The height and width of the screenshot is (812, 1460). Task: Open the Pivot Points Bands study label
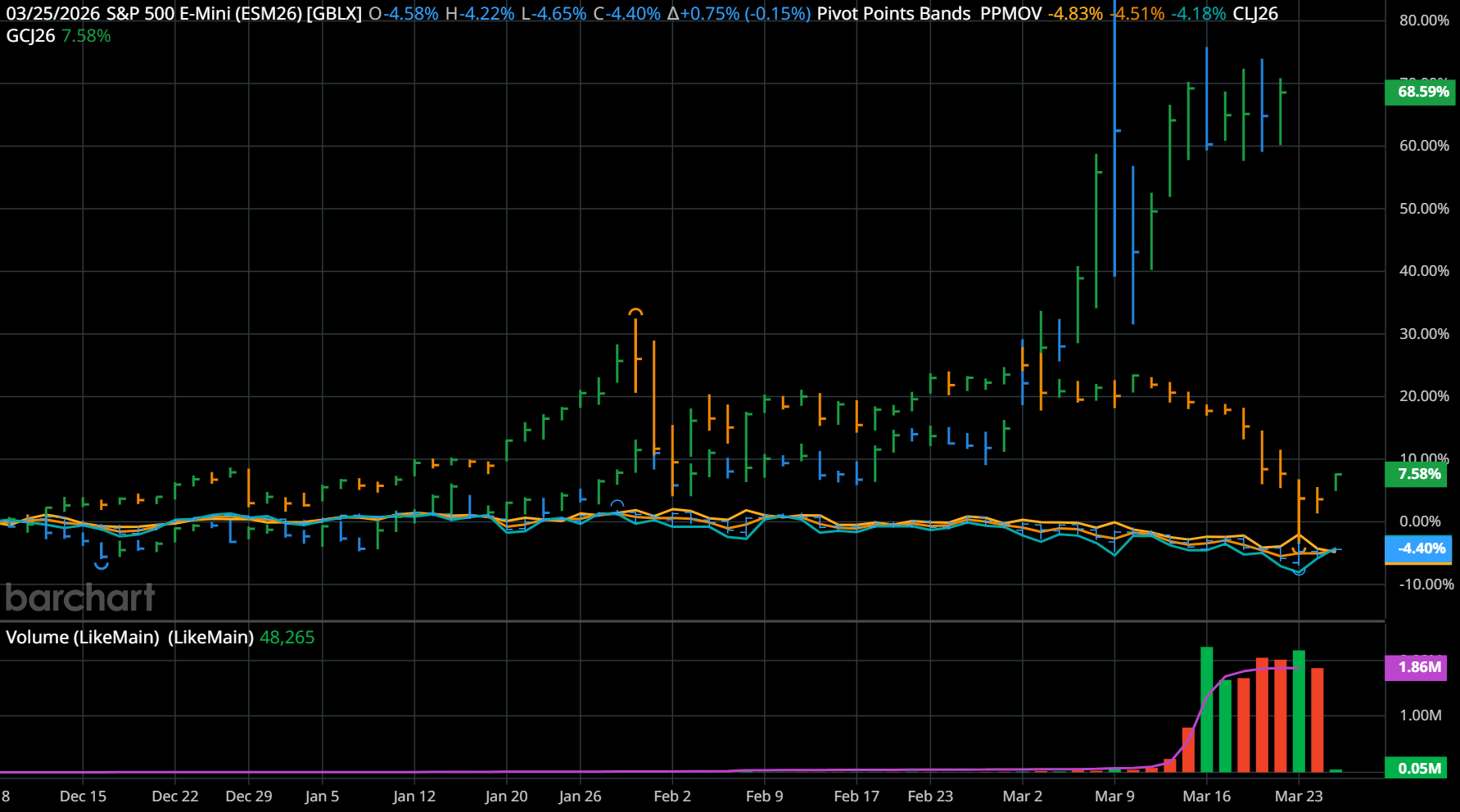click(894, 14)
